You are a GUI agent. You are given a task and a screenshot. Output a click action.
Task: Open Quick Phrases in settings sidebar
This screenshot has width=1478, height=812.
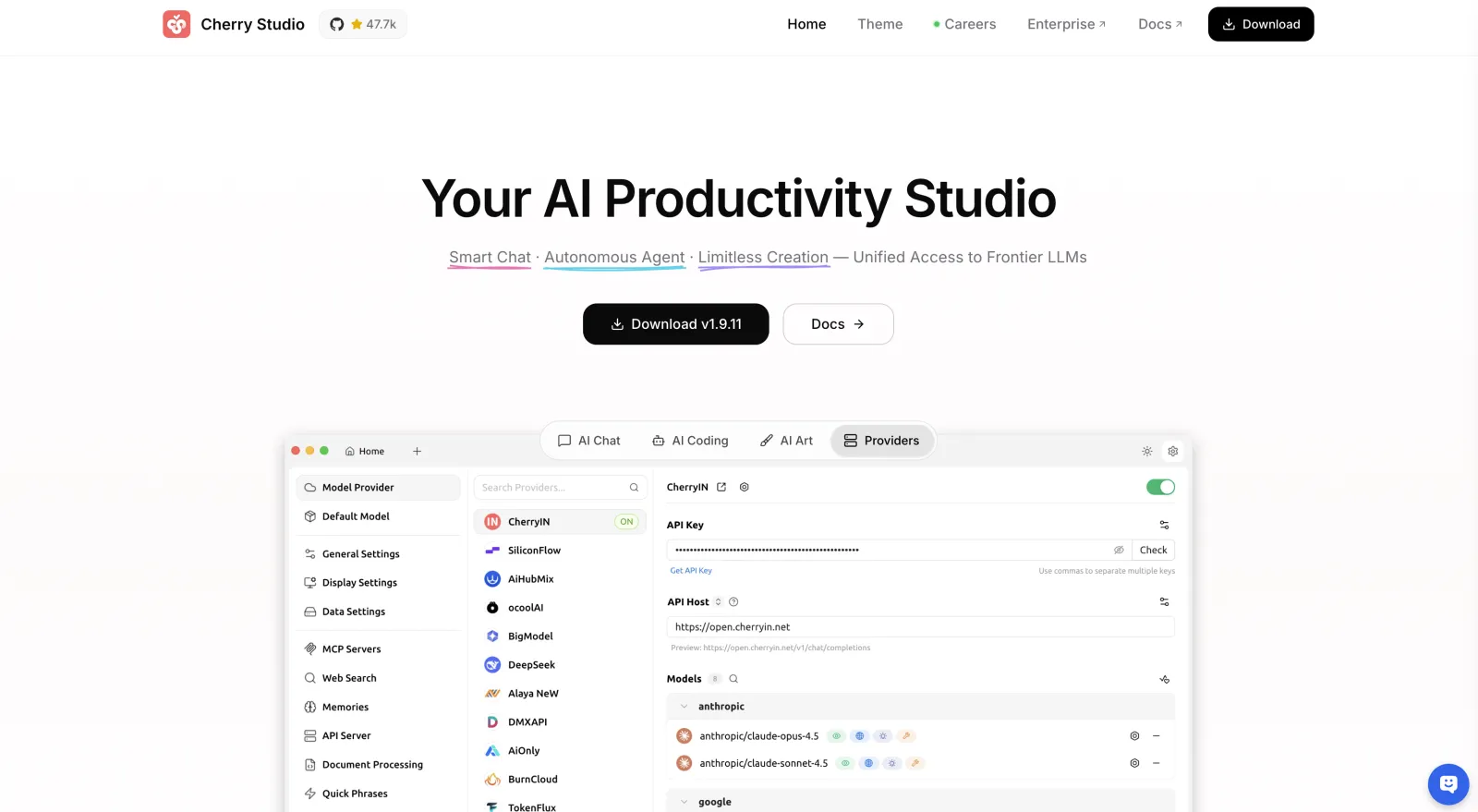point(378,794)
